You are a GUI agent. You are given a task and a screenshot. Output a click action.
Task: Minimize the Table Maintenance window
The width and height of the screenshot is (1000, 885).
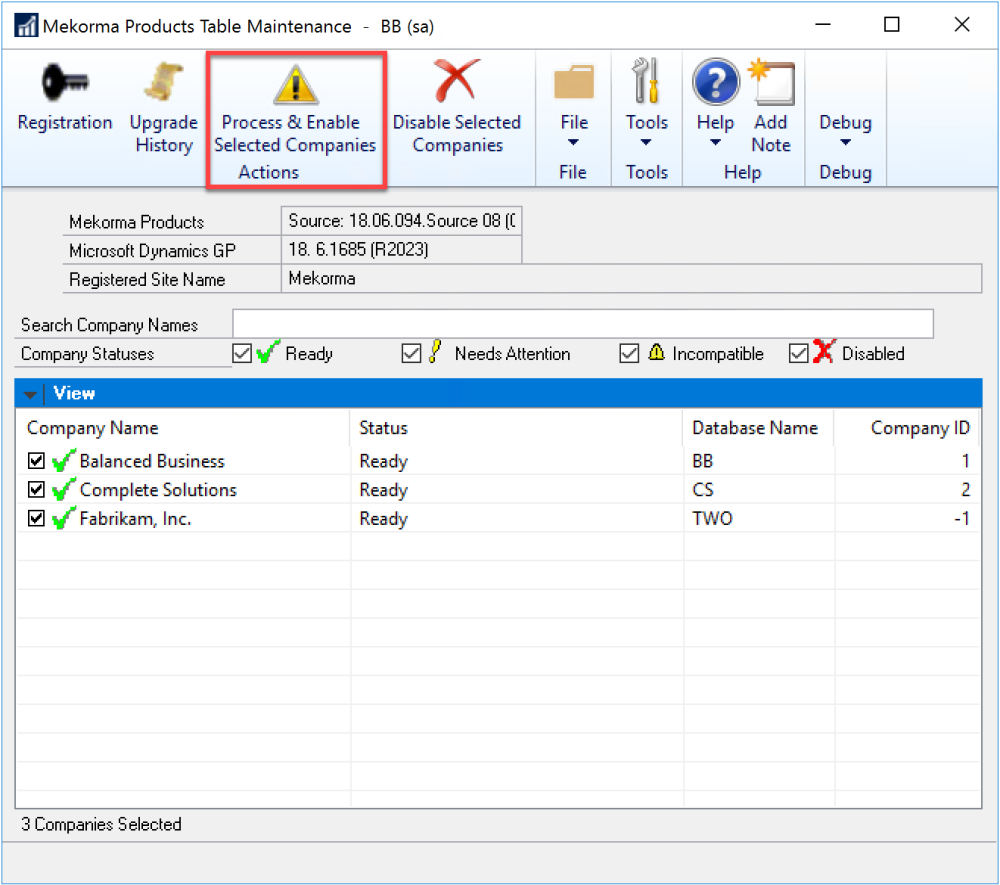click(823, 25)
